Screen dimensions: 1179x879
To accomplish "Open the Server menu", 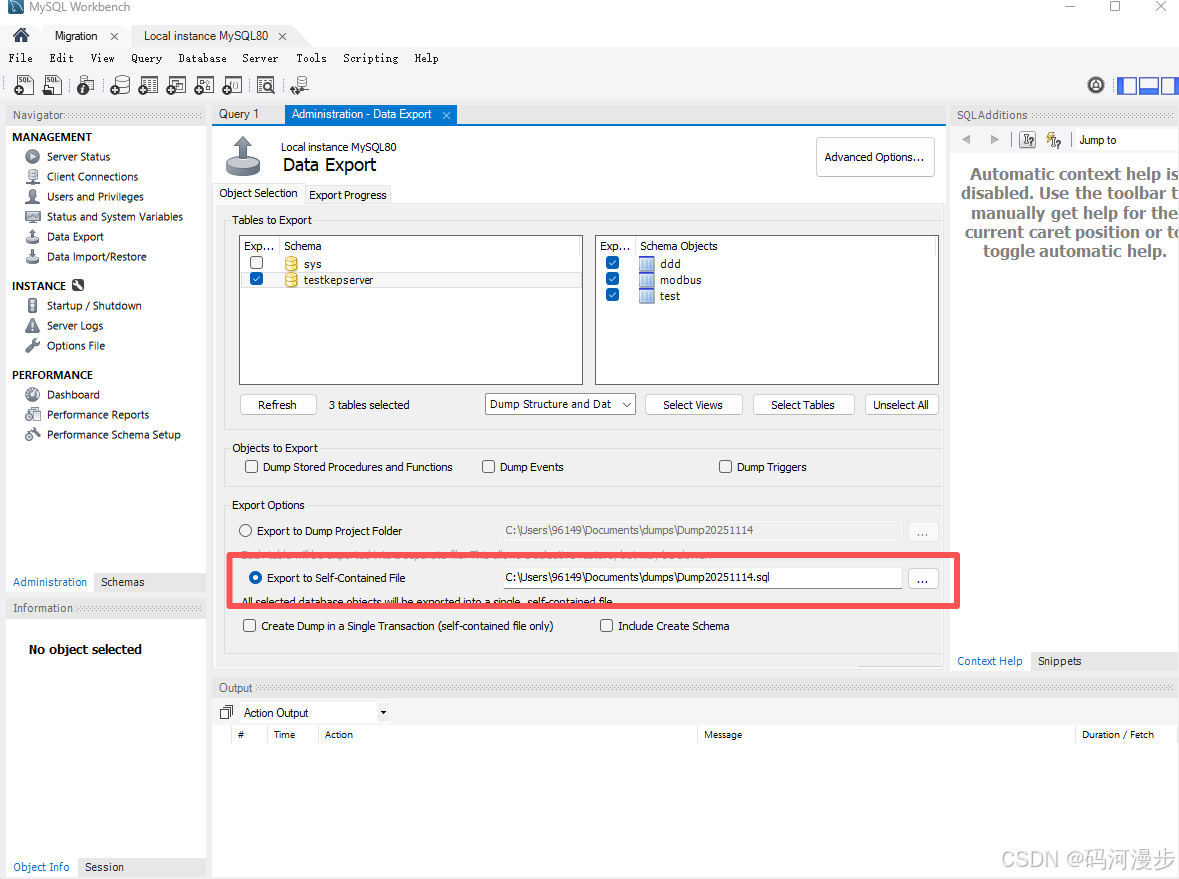I will click(x=260, y=58).
